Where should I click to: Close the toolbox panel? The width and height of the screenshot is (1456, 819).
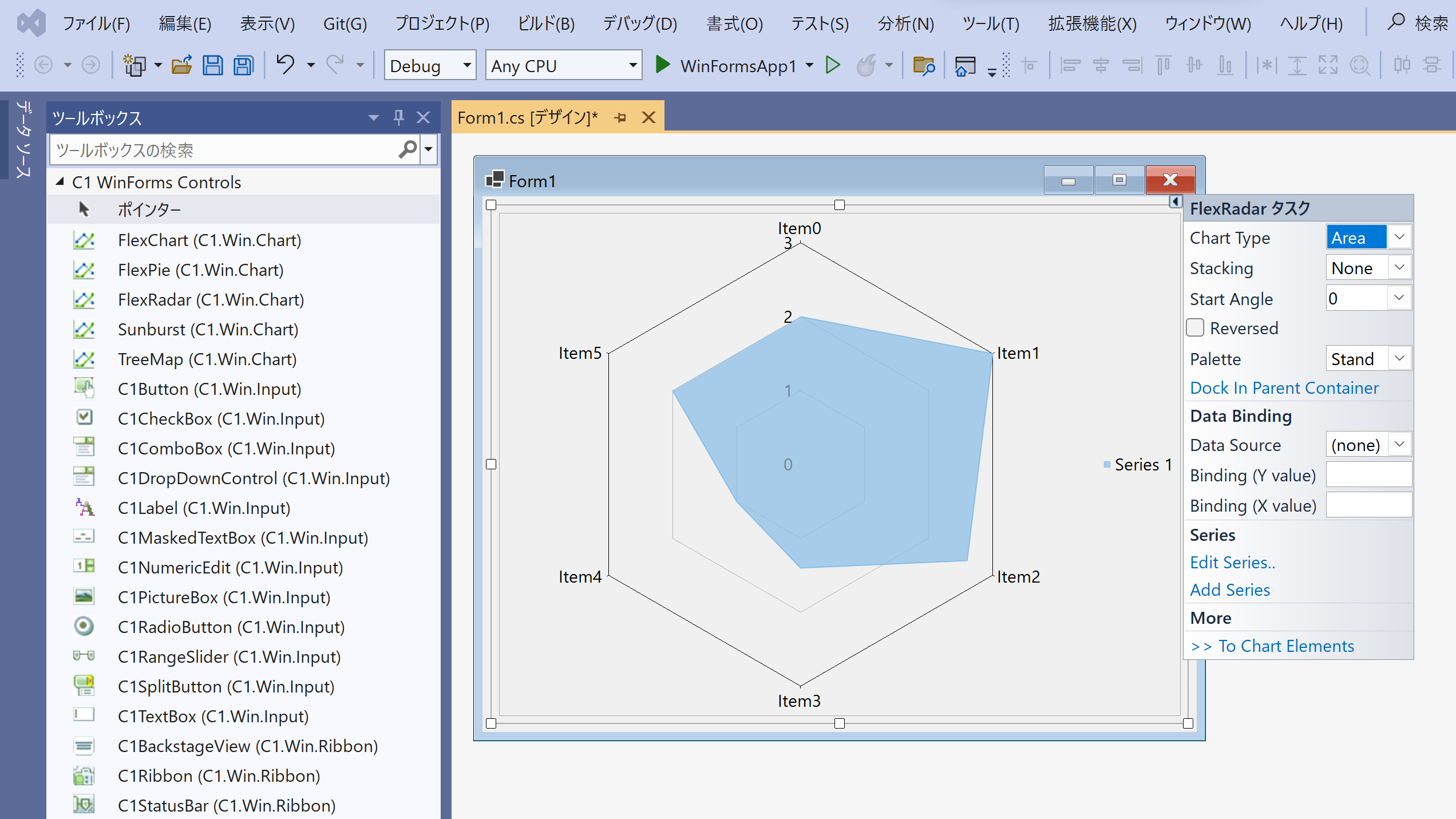424,118
